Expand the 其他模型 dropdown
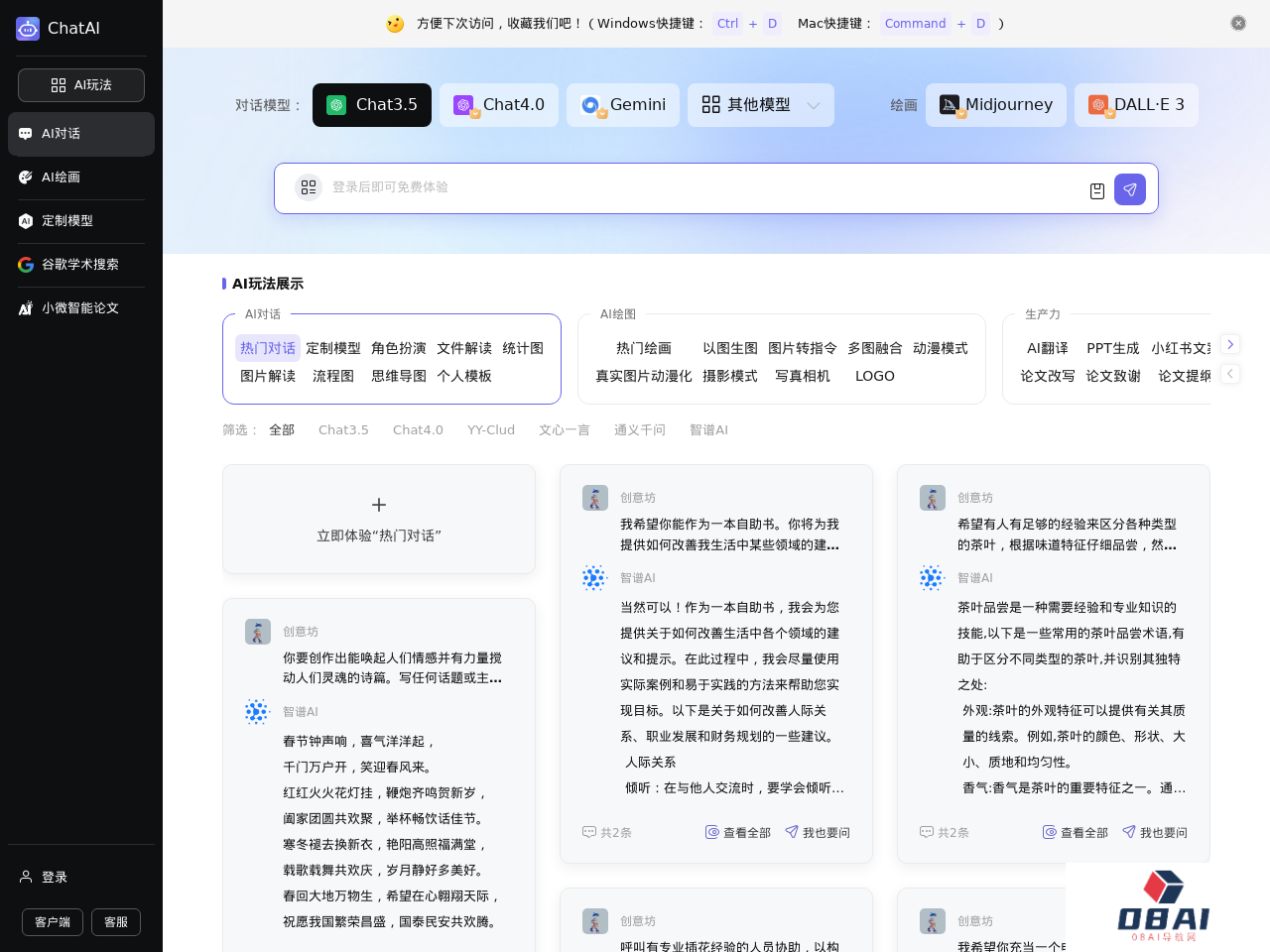This screenshot has height=952, width=1270. coord(760,105)
